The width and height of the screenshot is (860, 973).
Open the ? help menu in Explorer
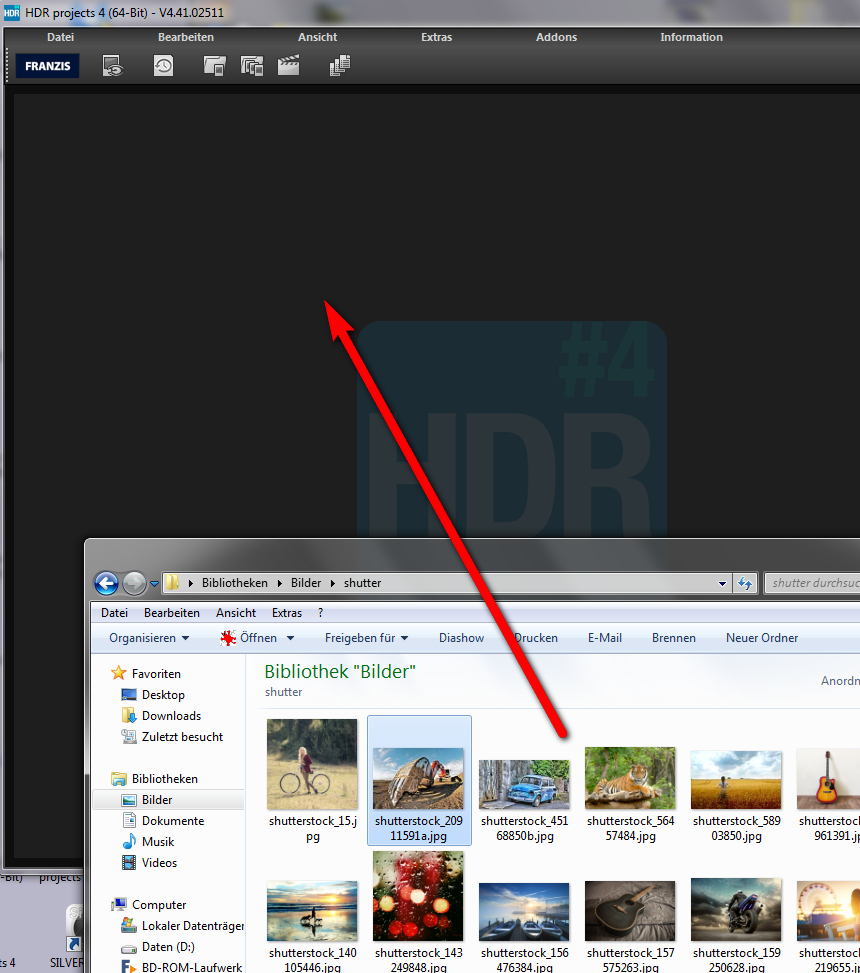(x=320, y=612)
